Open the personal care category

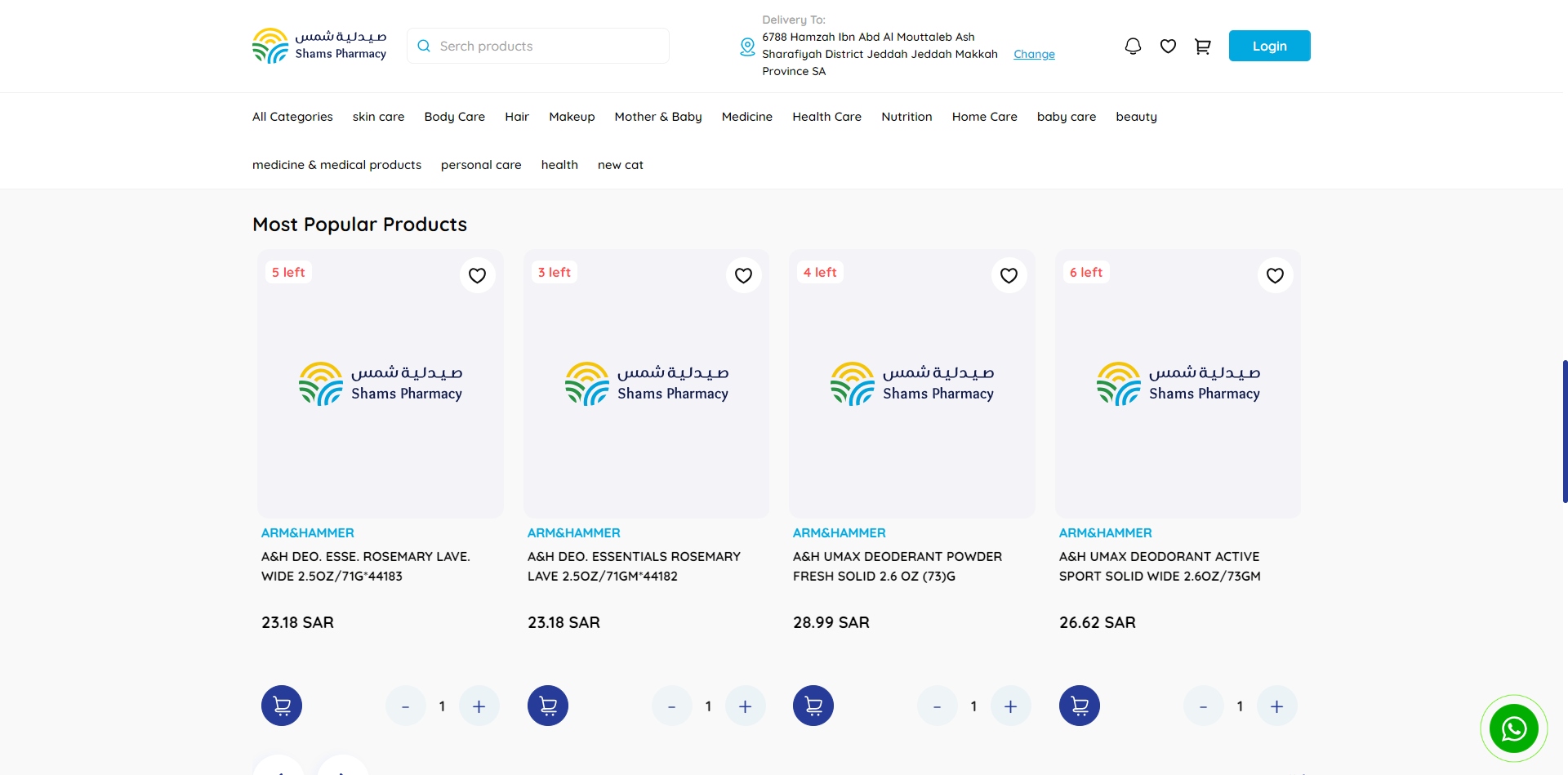(481, 165)
